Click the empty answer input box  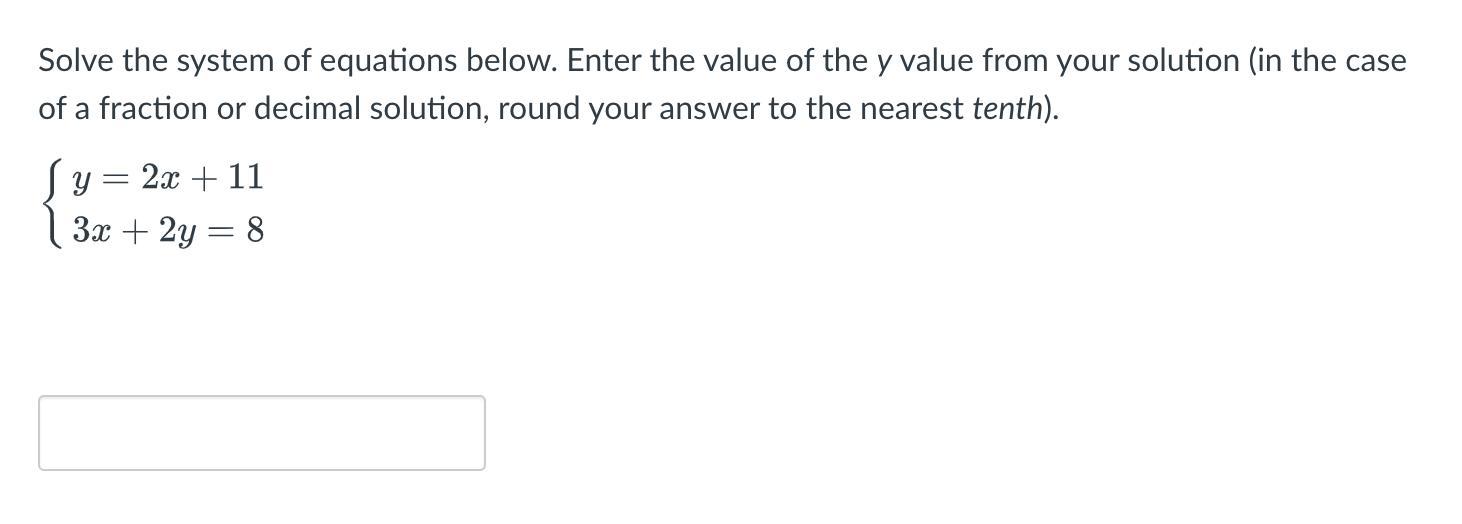(x=261, y=433)
